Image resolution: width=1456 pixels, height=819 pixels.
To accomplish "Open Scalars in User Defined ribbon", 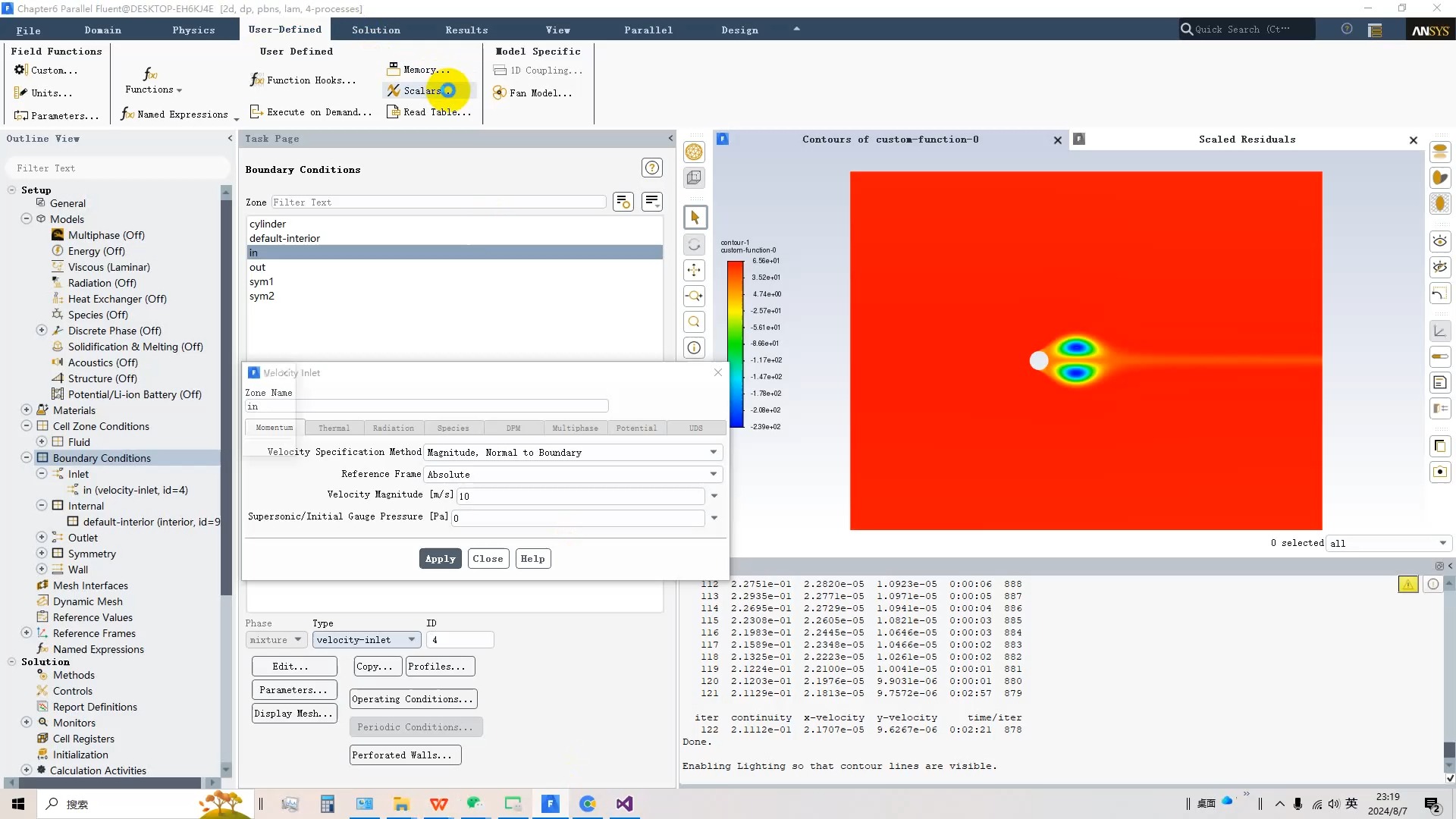I will (422, 90).
